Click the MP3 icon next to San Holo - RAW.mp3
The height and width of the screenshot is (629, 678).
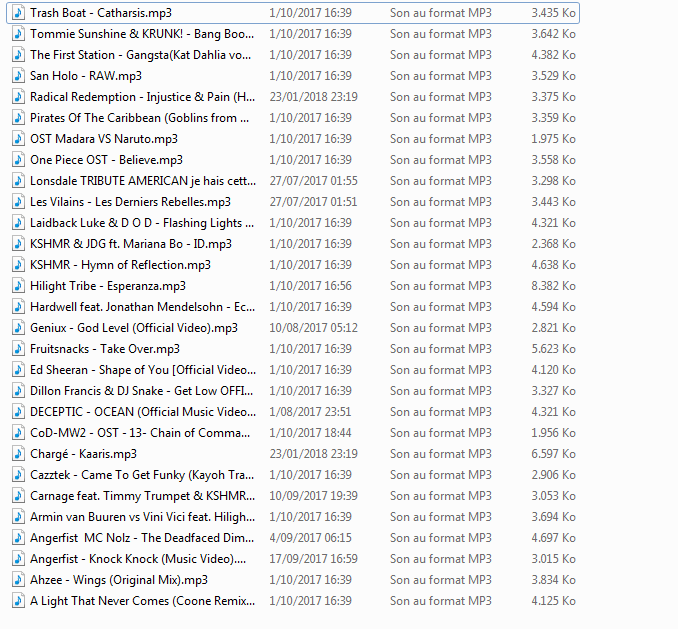18,76
